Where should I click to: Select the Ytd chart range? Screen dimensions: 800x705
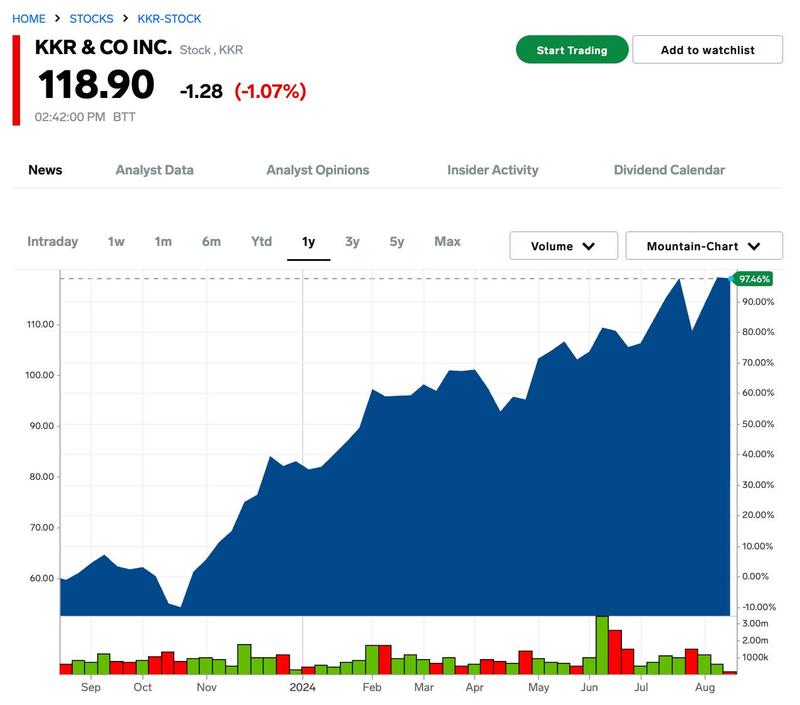261,241
